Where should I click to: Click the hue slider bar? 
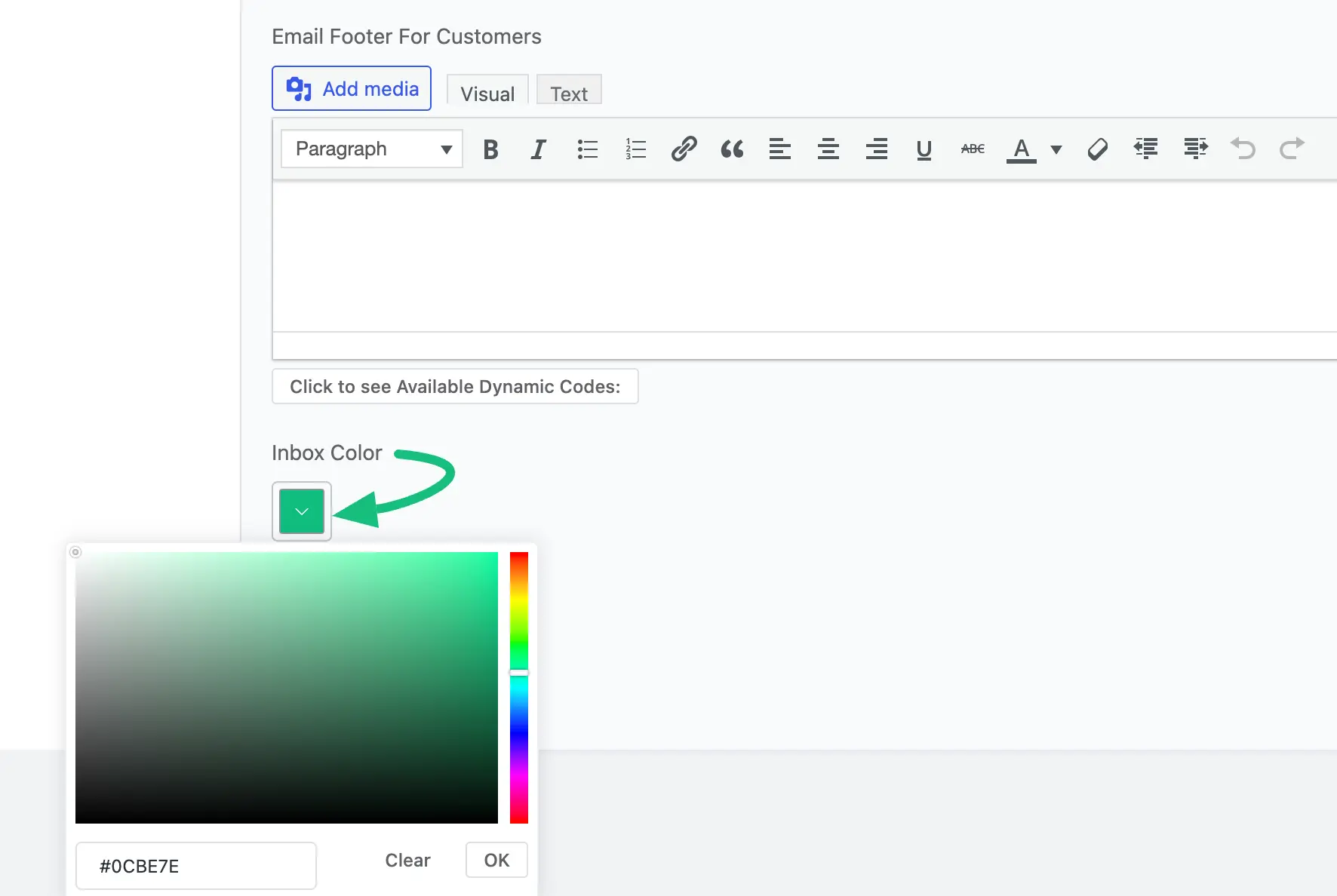pyautogui.click(x=519, y=688)
